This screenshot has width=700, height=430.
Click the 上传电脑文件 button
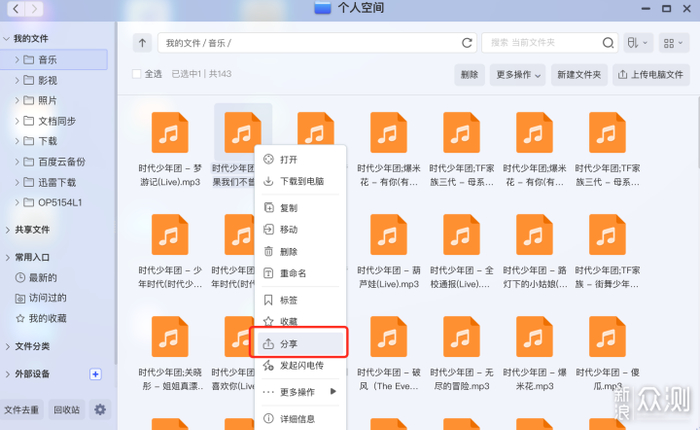(651, 75)
